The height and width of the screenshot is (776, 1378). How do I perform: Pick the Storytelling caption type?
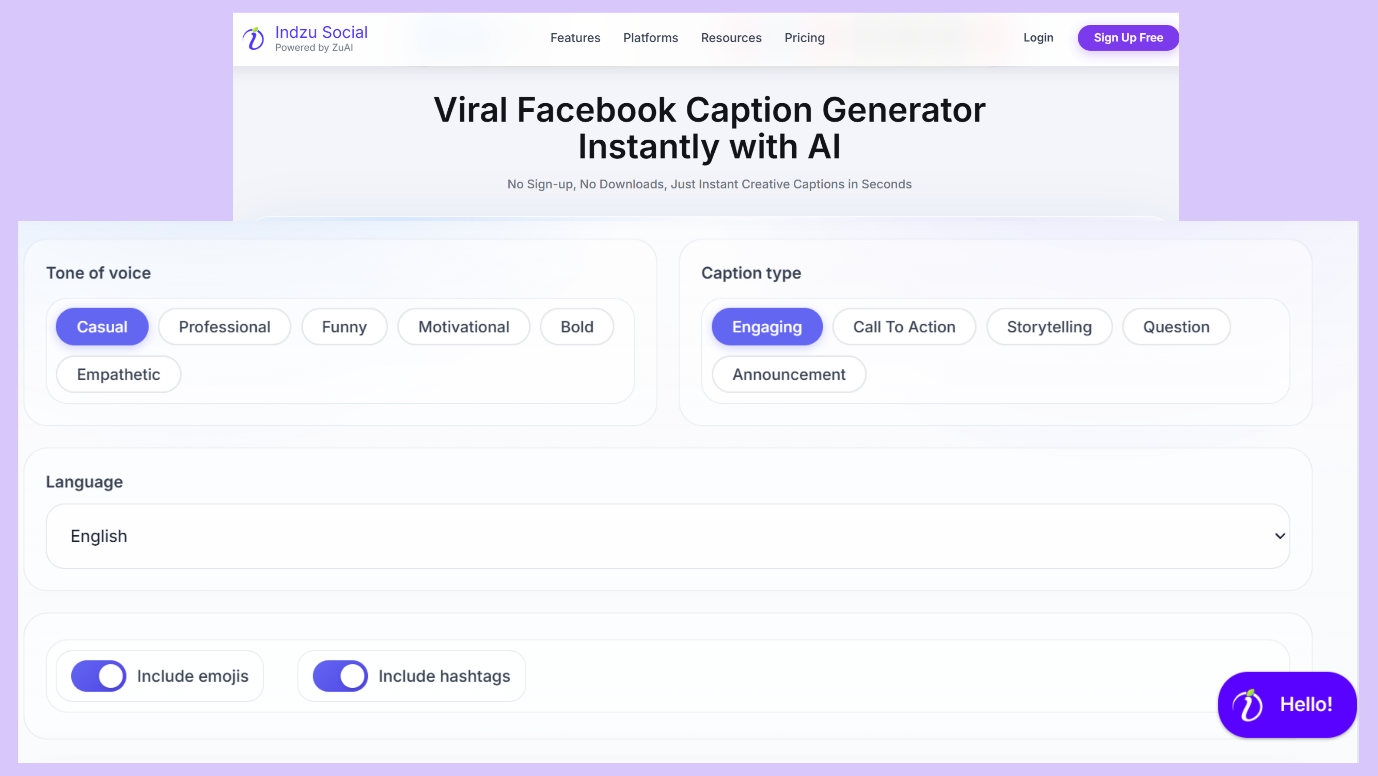[1049, 327]
